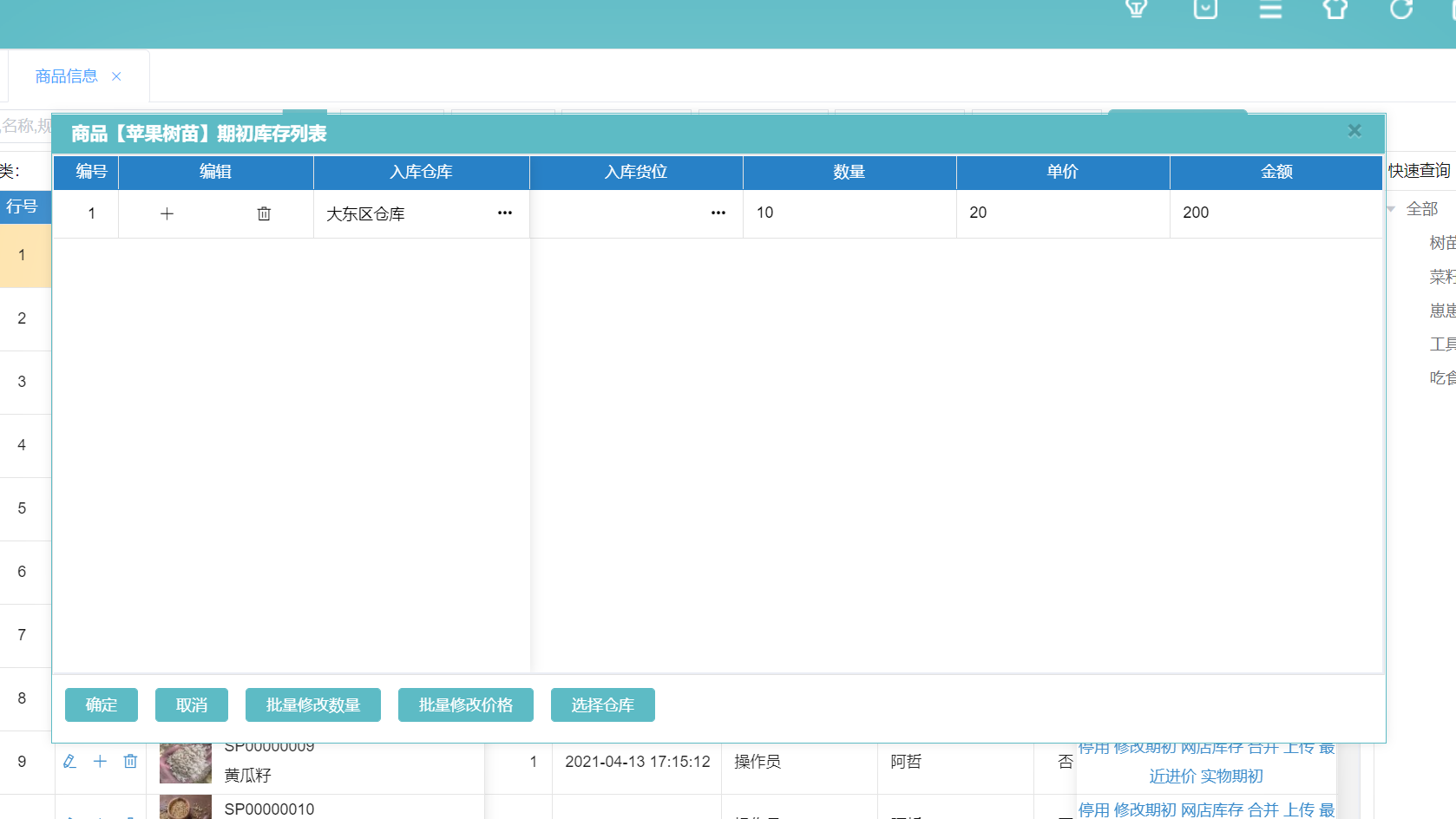1456x819 pixels.
Task: Open the hamburger menu in the top bar
Action: pos(1270,9)
